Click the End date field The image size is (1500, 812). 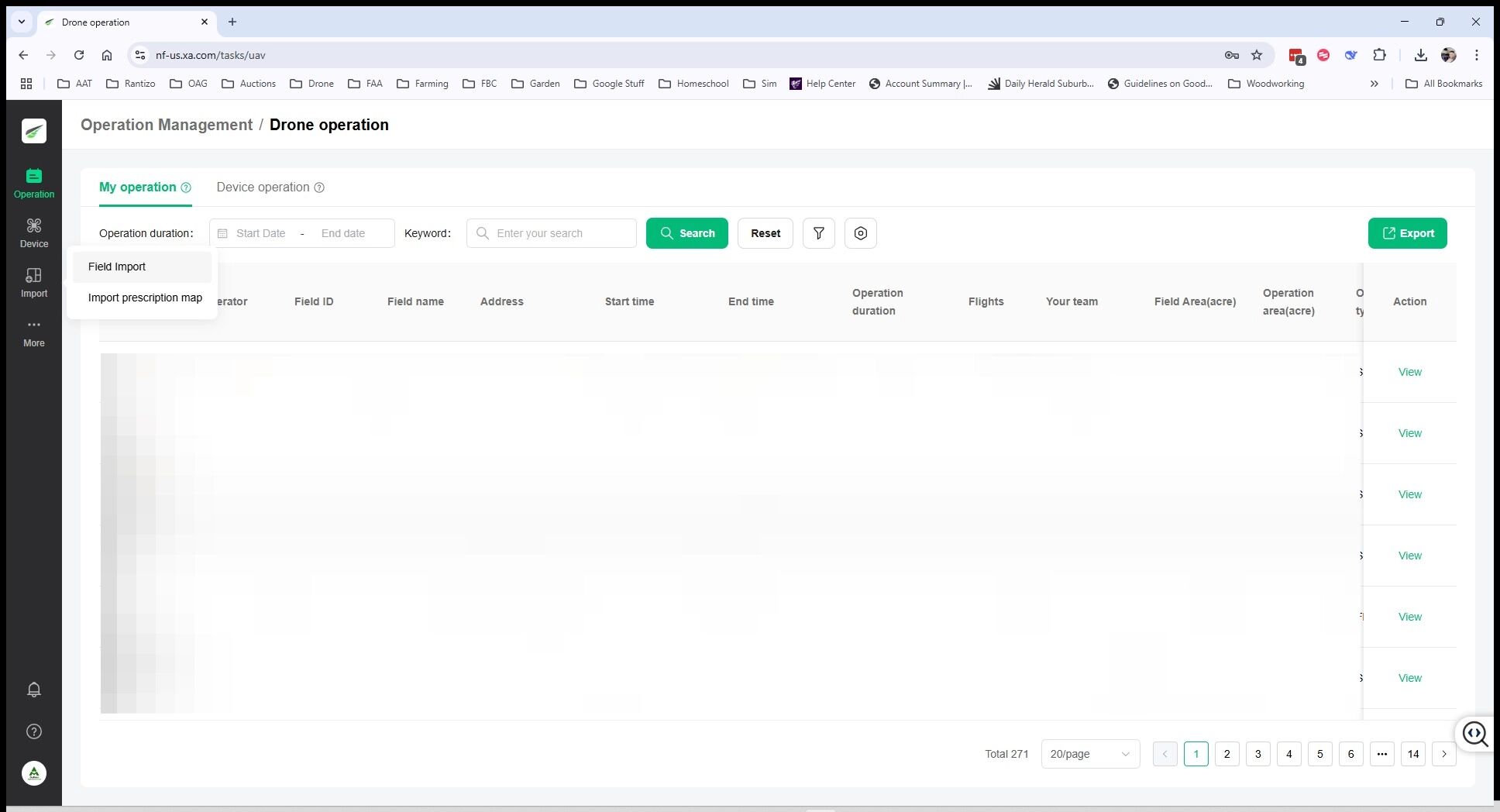(343, 233)
